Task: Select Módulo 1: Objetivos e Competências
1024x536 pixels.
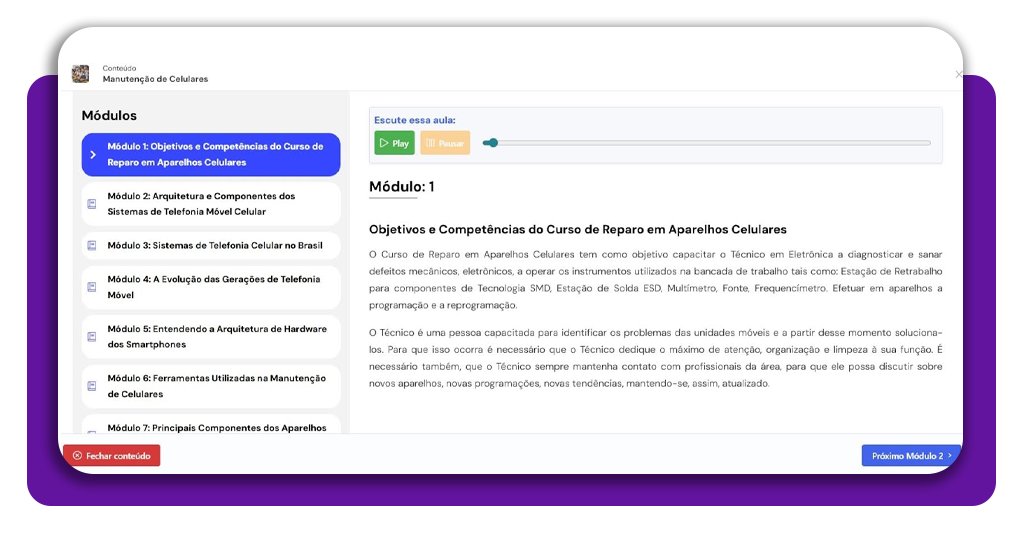Action: (215, 154)
